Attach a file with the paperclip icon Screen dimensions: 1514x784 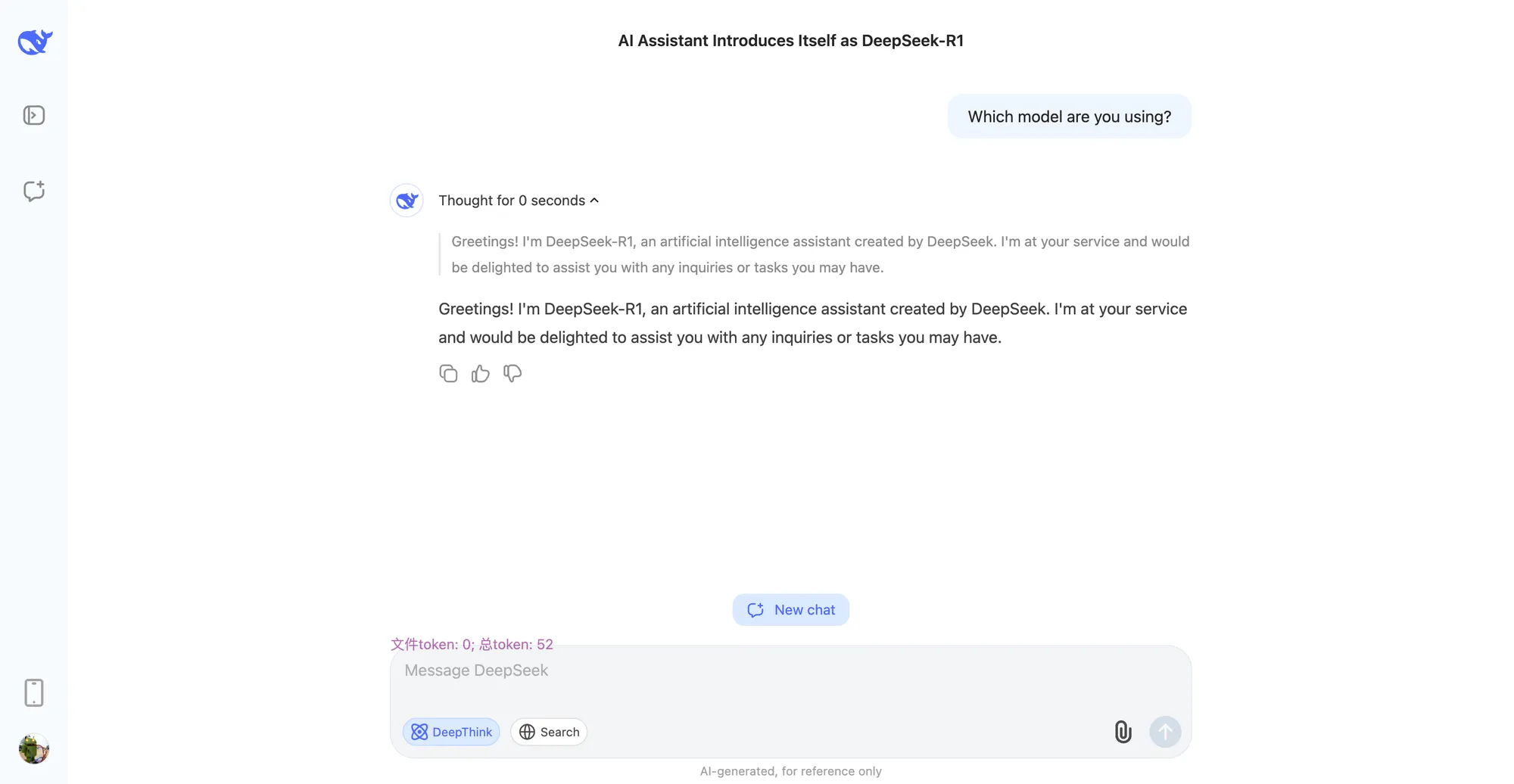click(x=1123, y=732)
